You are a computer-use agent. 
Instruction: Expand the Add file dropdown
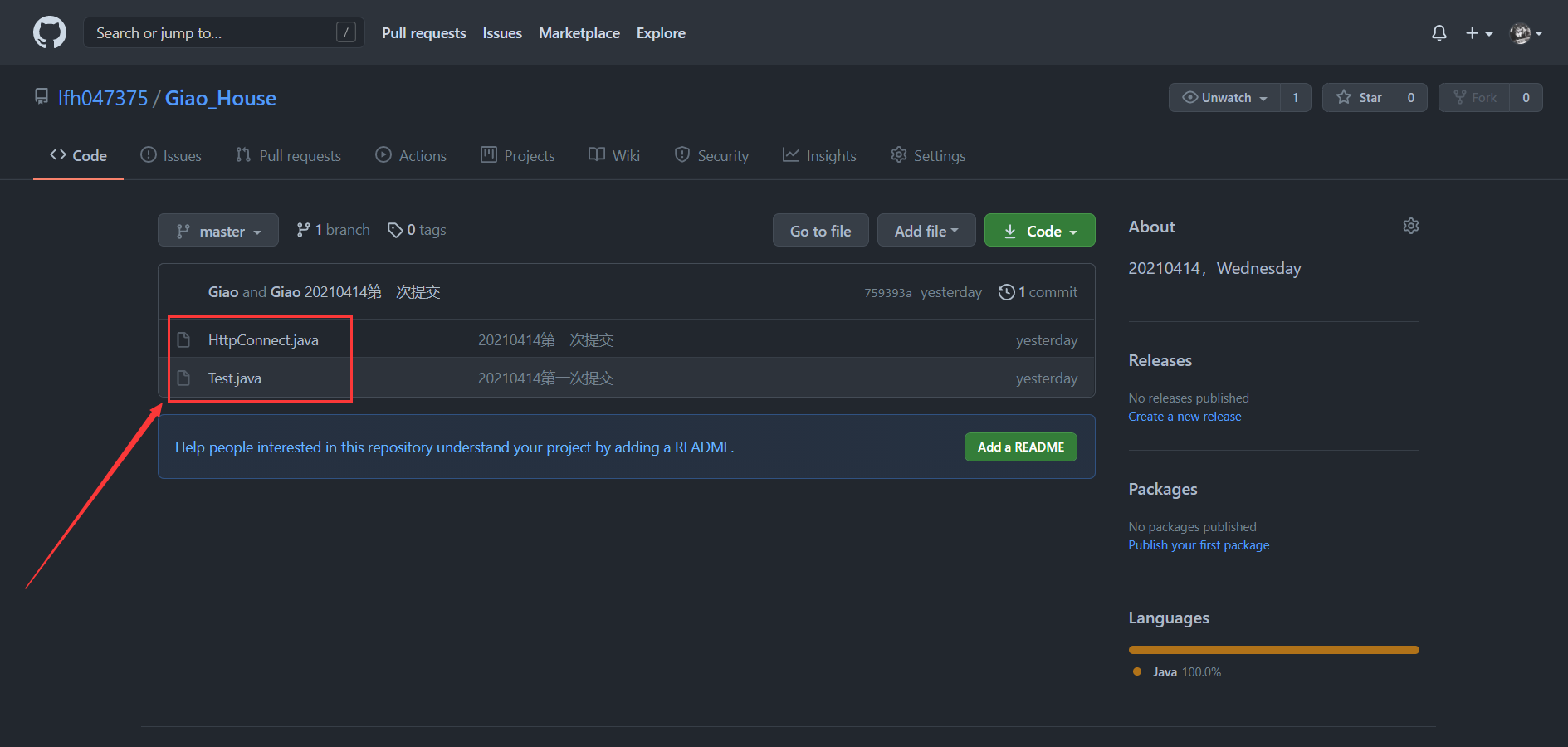[926, 231]
